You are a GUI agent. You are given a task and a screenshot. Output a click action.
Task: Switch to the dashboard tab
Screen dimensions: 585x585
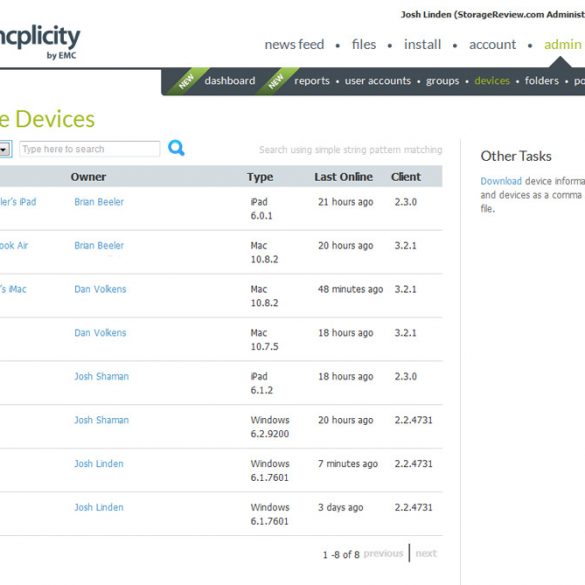(230, 81)
